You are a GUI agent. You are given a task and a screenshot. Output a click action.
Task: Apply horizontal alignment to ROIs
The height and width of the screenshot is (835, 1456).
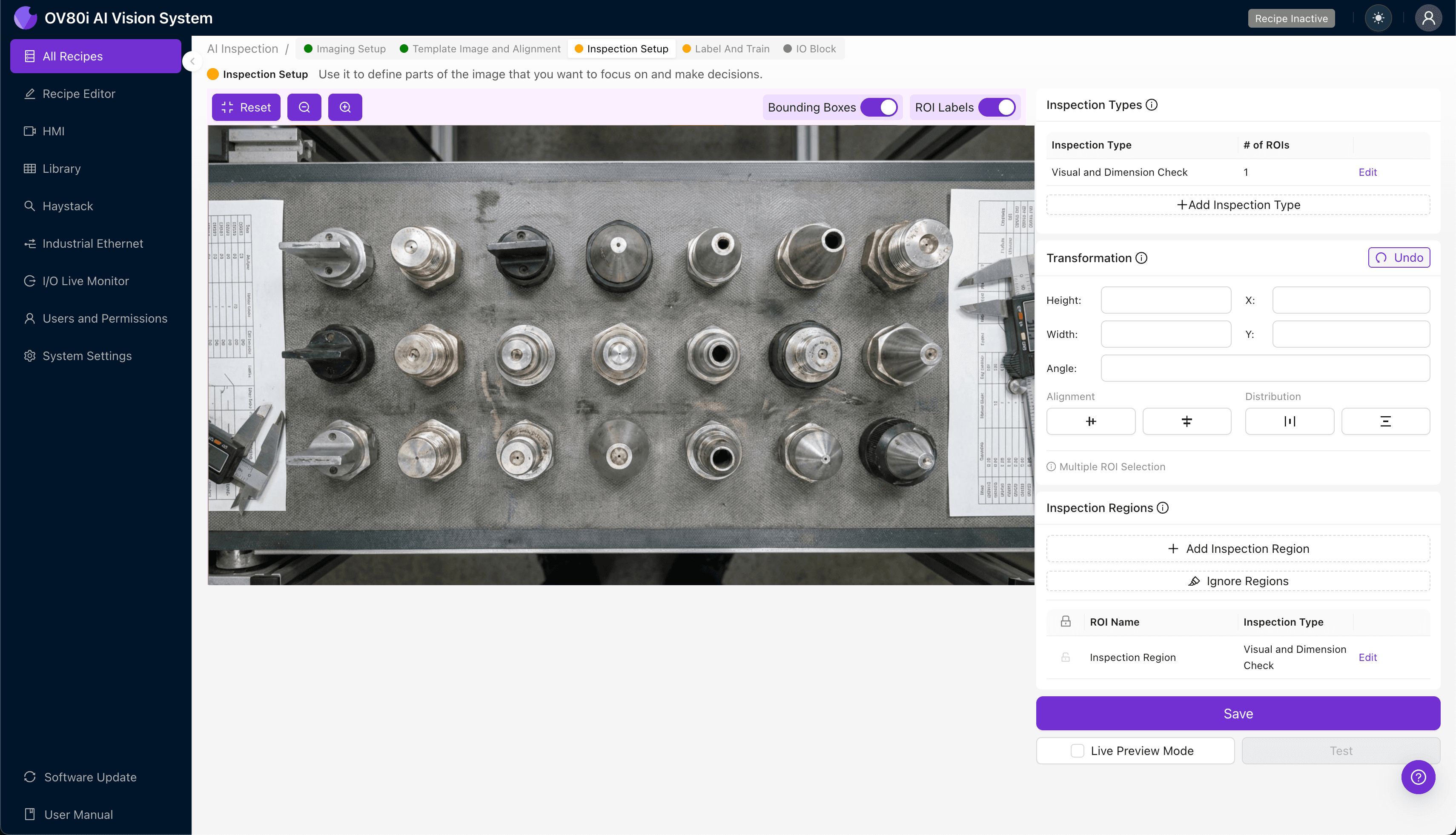(1091, 421)
